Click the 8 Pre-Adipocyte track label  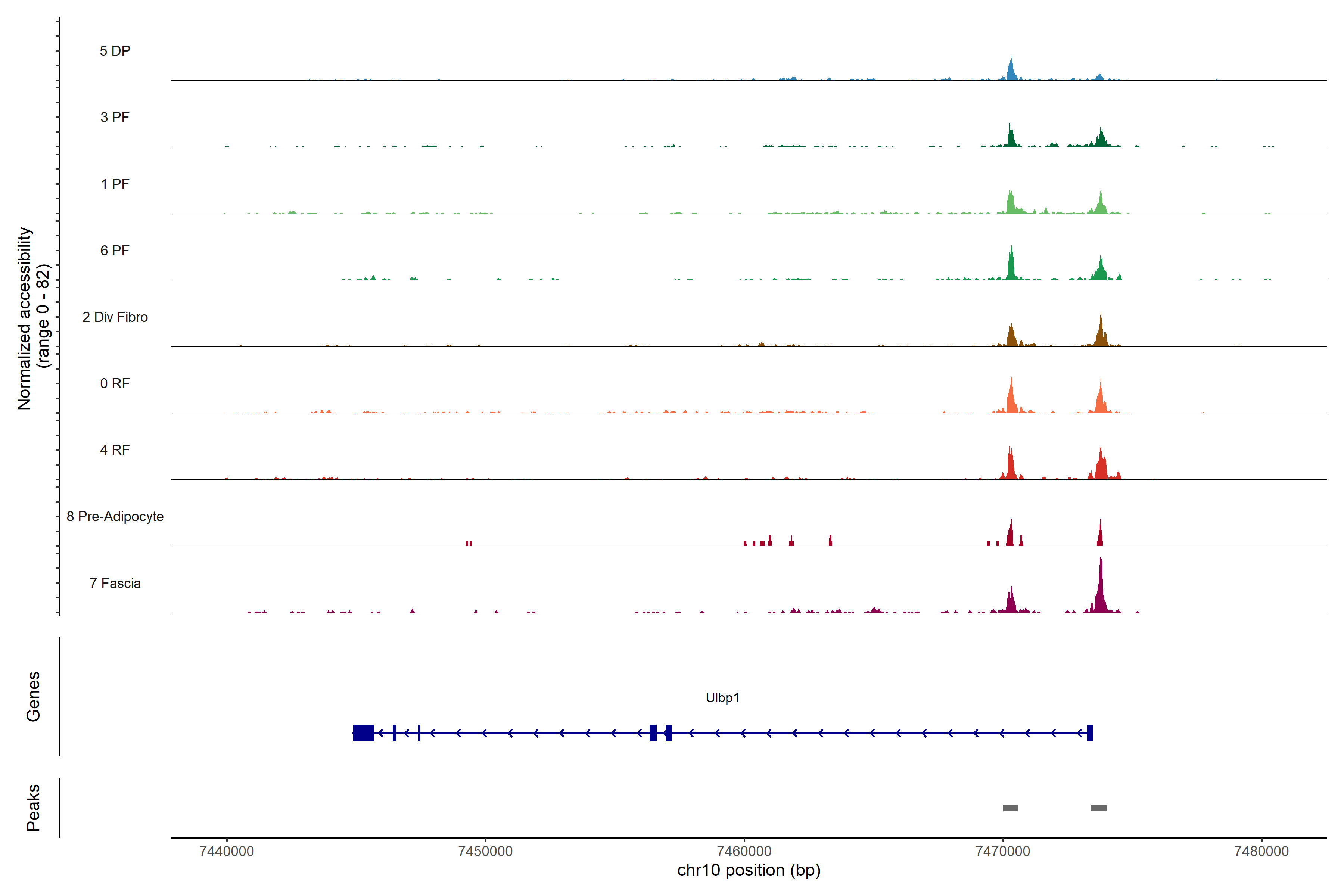[x=115, y=517]
